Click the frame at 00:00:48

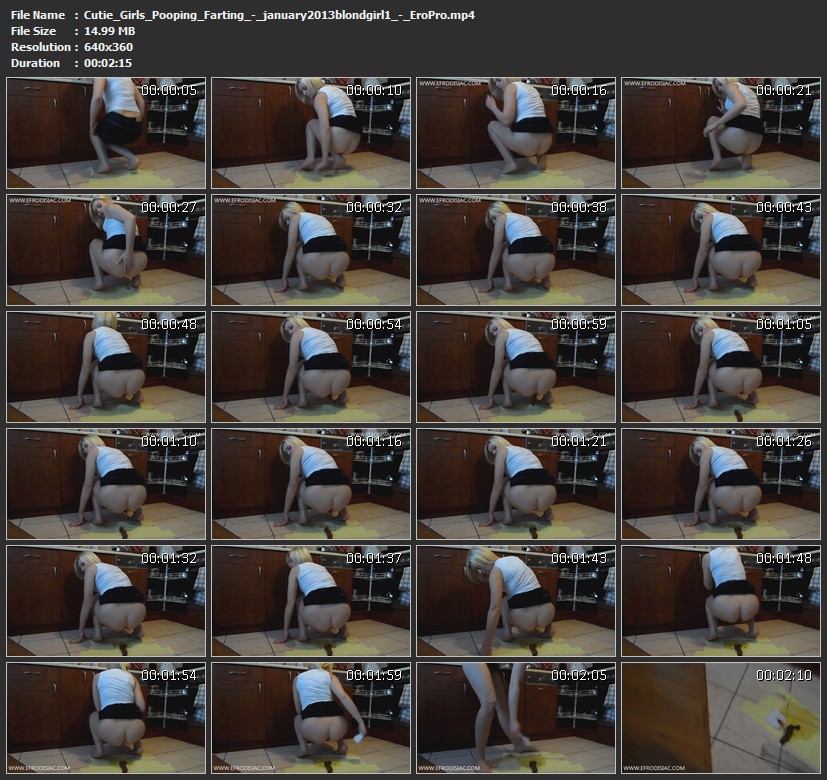[106, 367]
